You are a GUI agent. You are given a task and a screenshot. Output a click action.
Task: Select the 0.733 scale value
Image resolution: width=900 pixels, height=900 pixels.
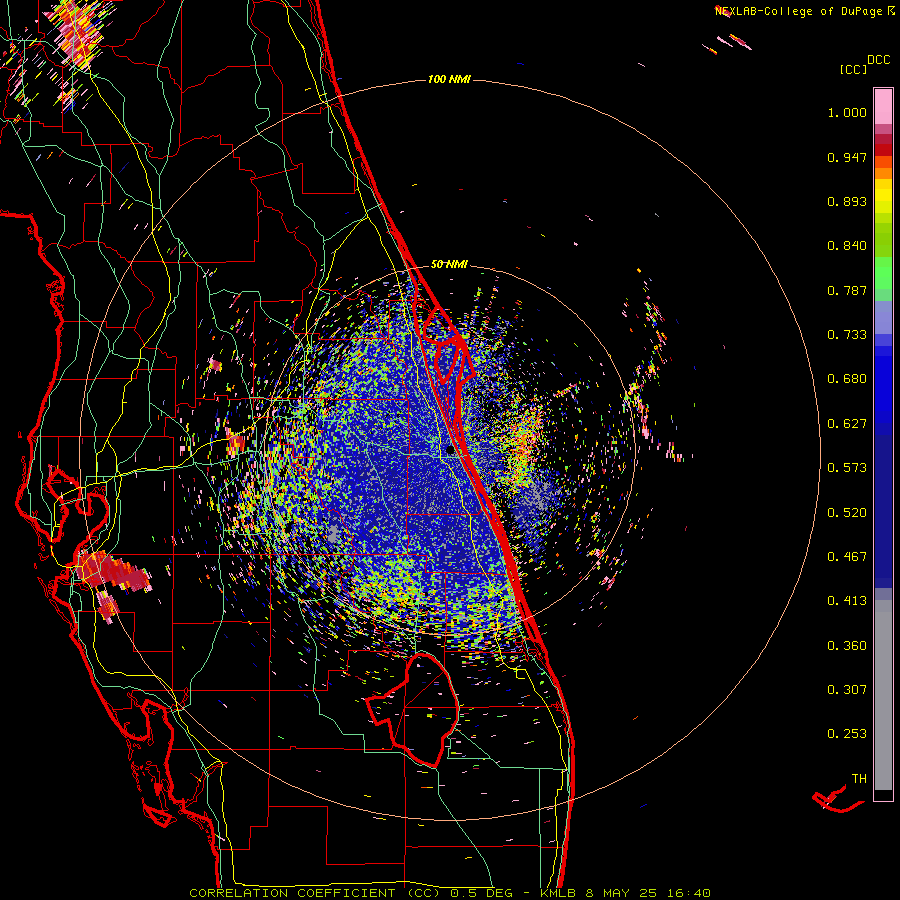coord(847,335)
